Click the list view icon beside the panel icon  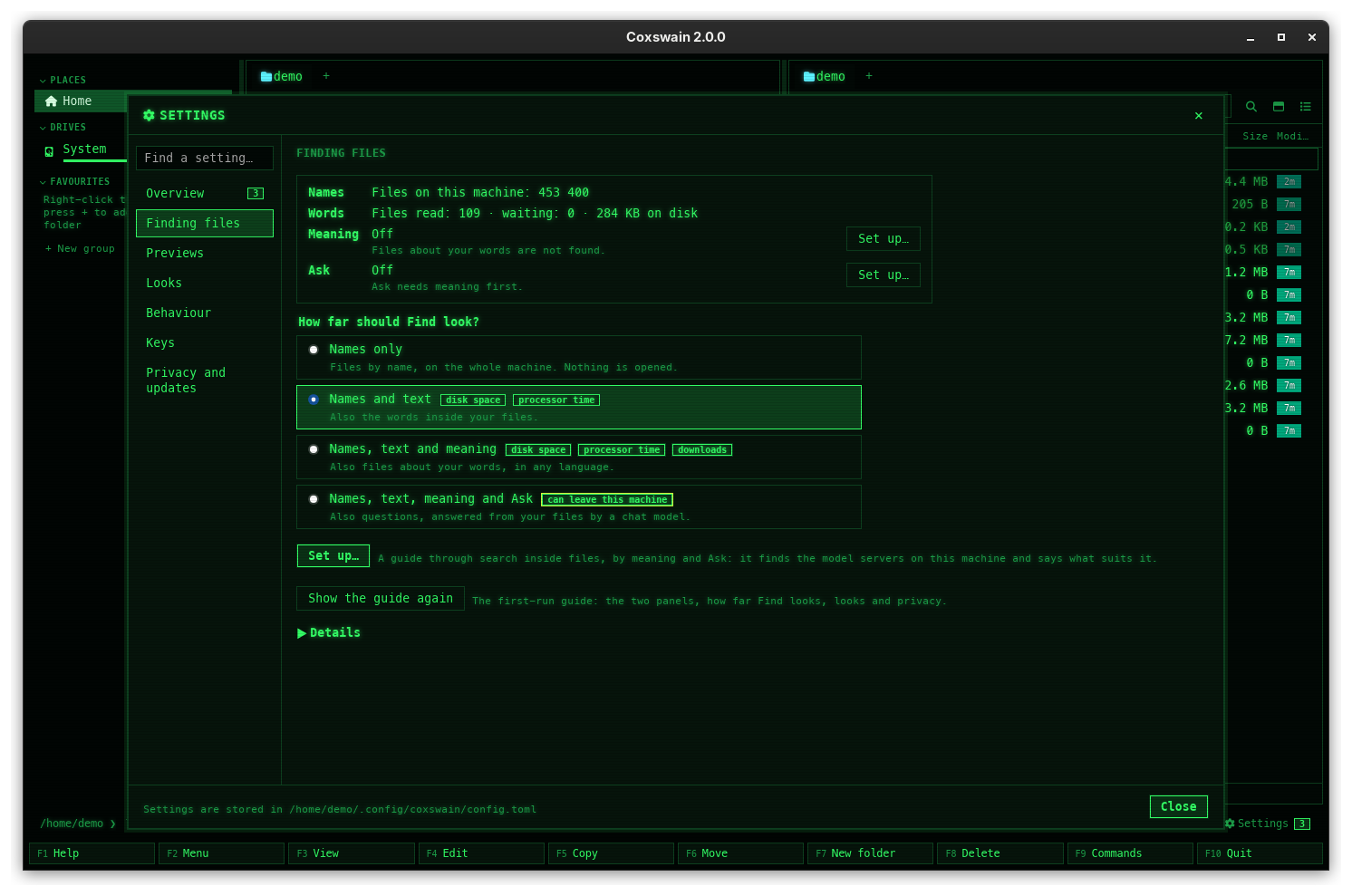tap(1306, 107)
